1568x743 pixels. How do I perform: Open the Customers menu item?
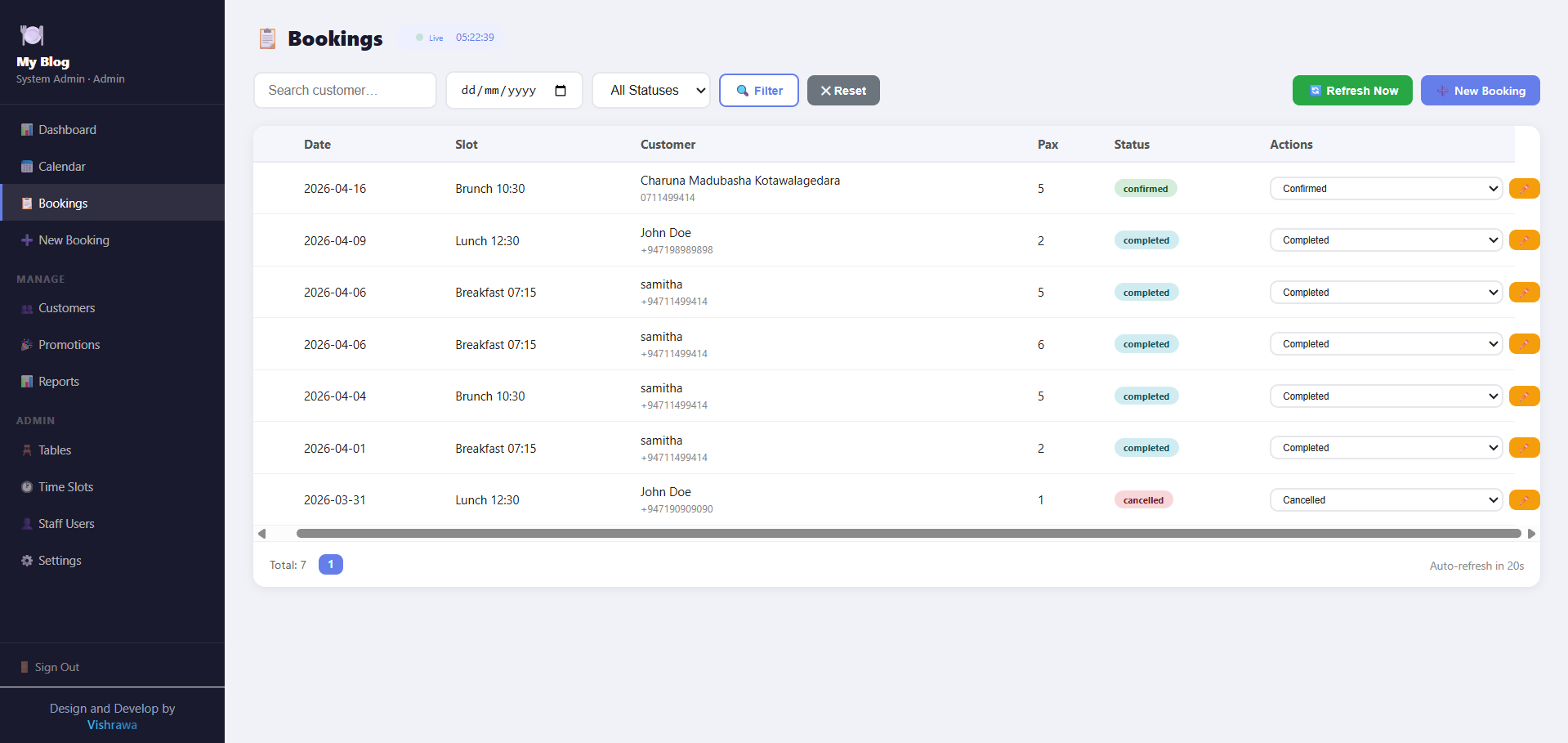[x=66, y=308]
